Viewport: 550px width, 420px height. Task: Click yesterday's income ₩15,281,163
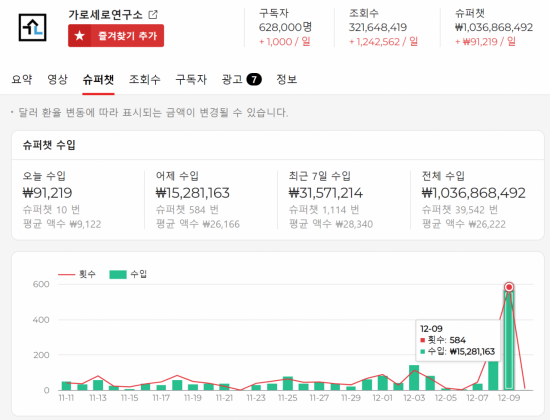click(x=193, y=193)
